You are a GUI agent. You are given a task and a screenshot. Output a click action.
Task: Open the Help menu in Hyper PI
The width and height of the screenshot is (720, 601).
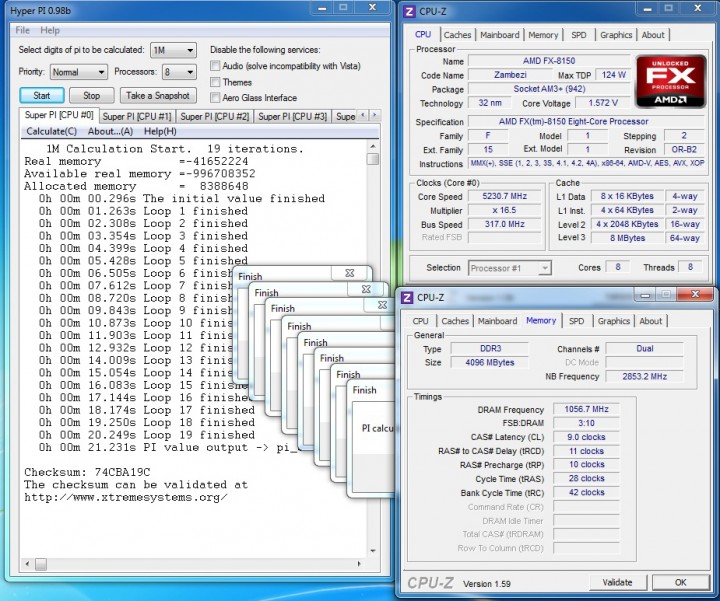pos(50,30)
